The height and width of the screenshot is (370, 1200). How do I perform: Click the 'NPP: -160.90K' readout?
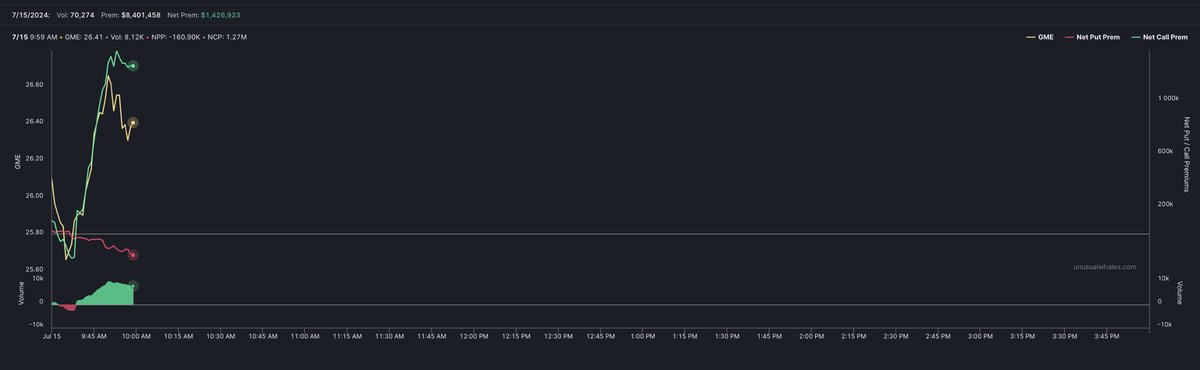coord(177,36)
